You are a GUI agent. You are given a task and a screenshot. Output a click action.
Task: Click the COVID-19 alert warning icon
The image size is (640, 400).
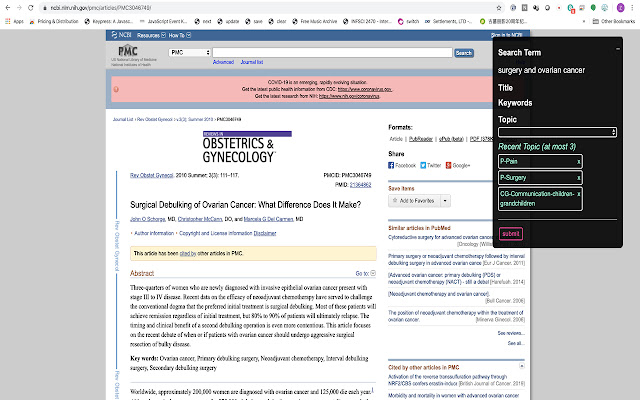tap(116, 89)
